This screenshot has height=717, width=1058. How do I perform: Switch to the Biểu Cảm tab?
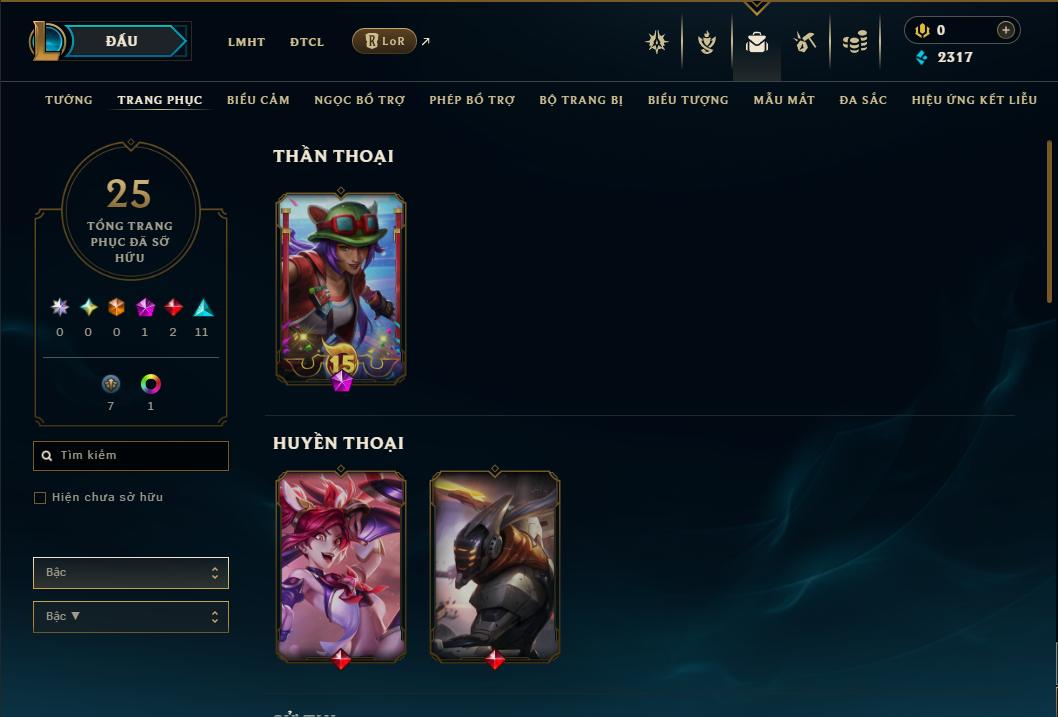[x=258, y=100]
